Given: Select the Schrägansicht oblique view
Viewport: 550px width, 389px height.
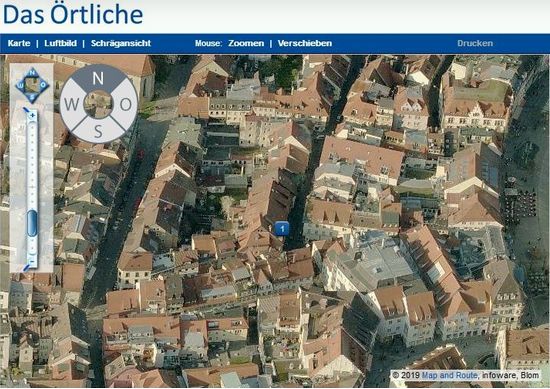Looking at the screenshot, I should pyautogui.click(x=121, y=43).
